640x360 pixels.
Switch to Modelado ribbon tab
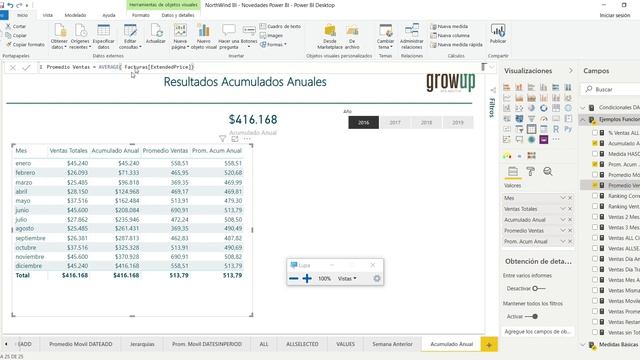click(x=75, y=15)
